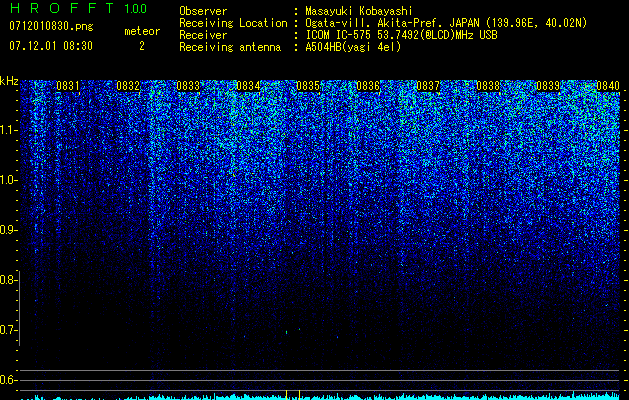The height and width of the screenshot is (400, 629).
Task: Click the 0836 time marker
Action: (368, 86)
